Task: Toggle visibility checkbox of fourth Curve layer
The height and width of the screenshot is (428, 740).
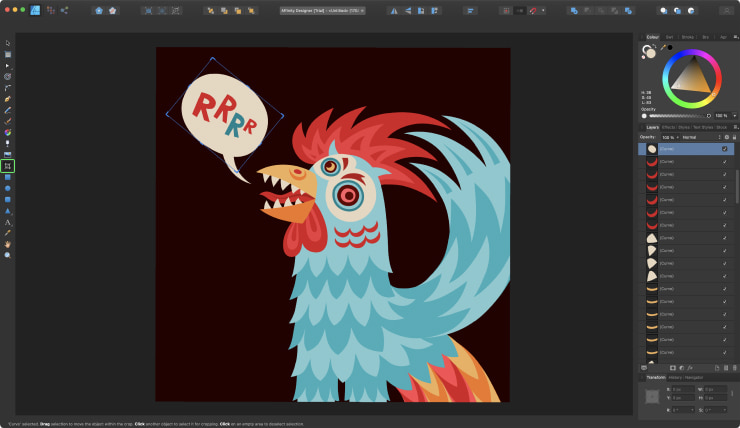Action: point(724,187)
